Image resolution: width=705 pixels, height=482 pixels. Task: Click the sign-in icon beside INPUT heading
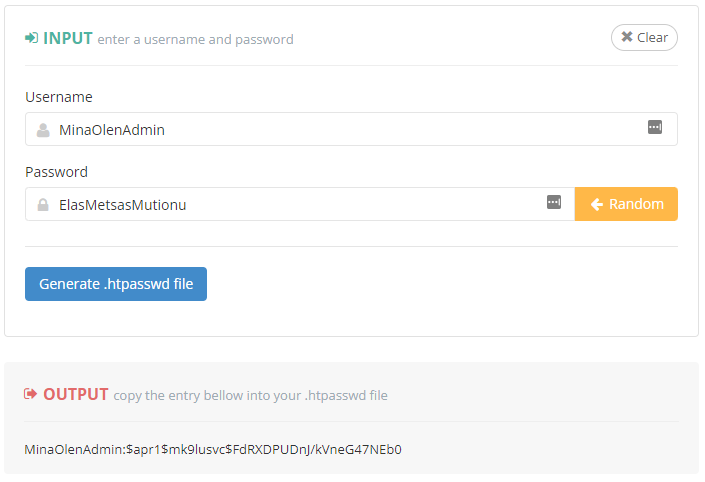coord(31,38)
